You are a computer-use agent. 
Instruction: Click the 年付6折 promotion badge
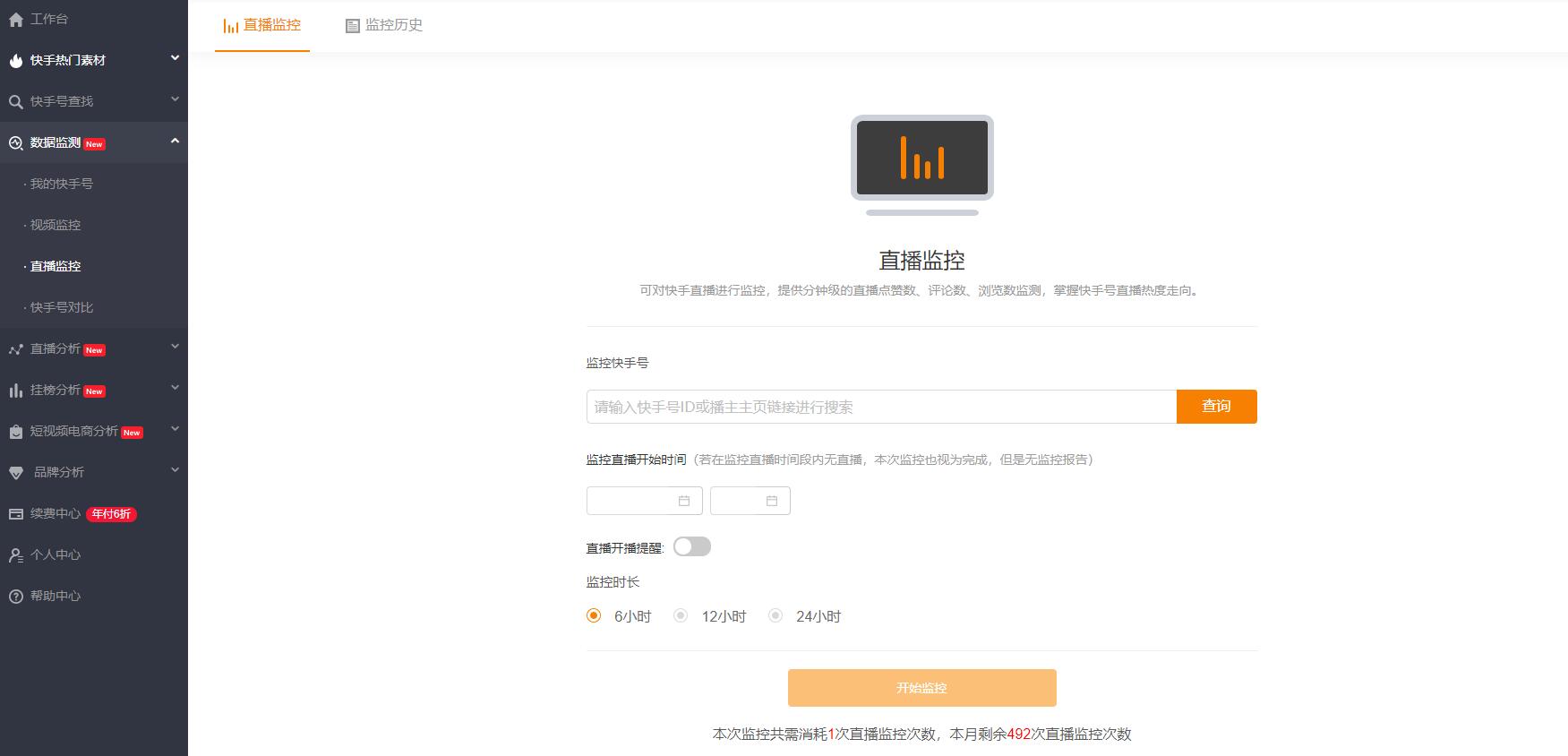click(x=112, y=514)
